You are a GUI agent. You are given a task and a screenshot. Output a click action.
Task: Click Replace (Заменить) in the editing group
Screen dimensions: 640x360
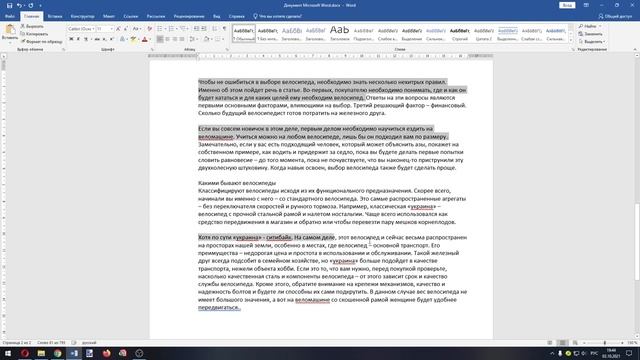point(591,34)
